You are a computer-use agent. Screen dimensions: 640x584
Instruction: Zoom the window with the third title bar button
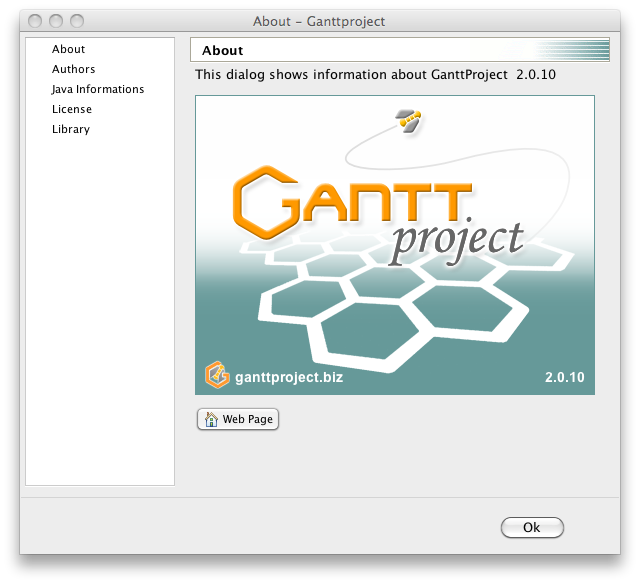[x=77, y=21]
